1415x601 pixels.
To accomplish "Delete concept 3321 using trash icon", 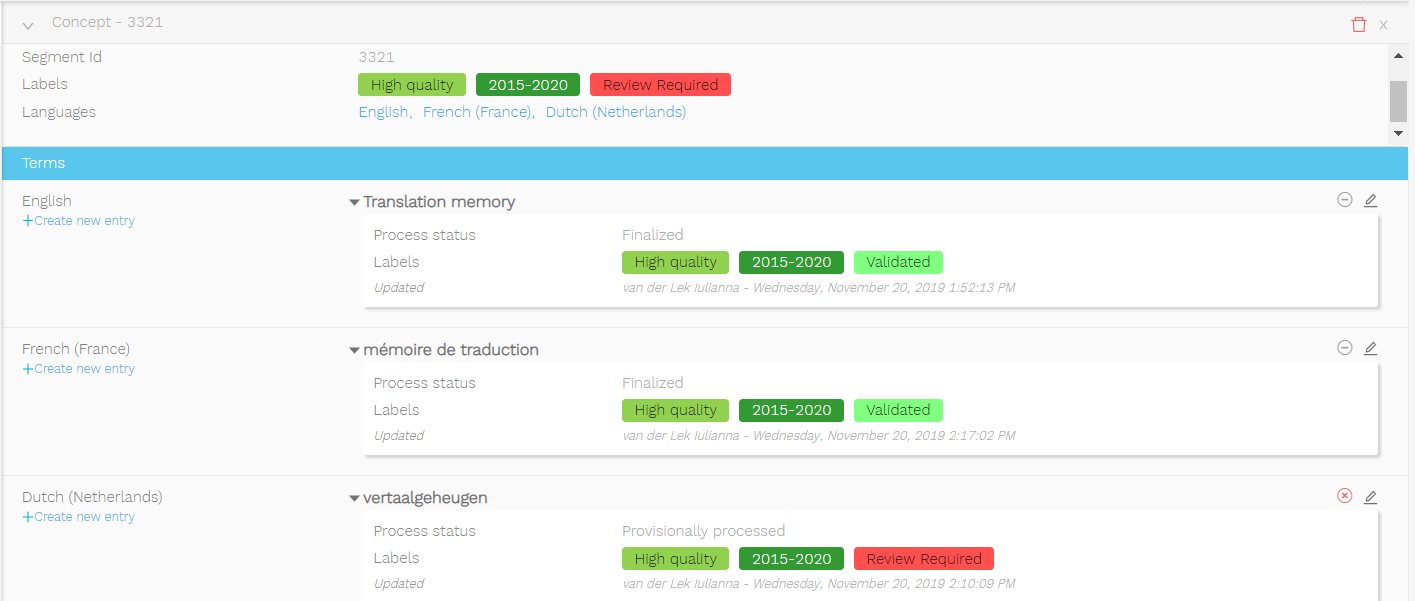I will (1358, 24).
